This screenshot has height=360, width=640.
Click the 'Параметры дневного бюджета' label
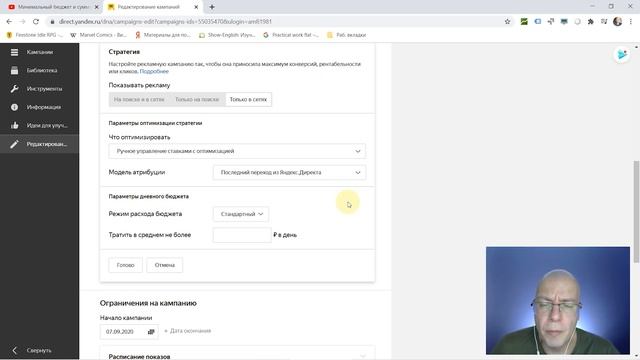[x=149, y=196]
